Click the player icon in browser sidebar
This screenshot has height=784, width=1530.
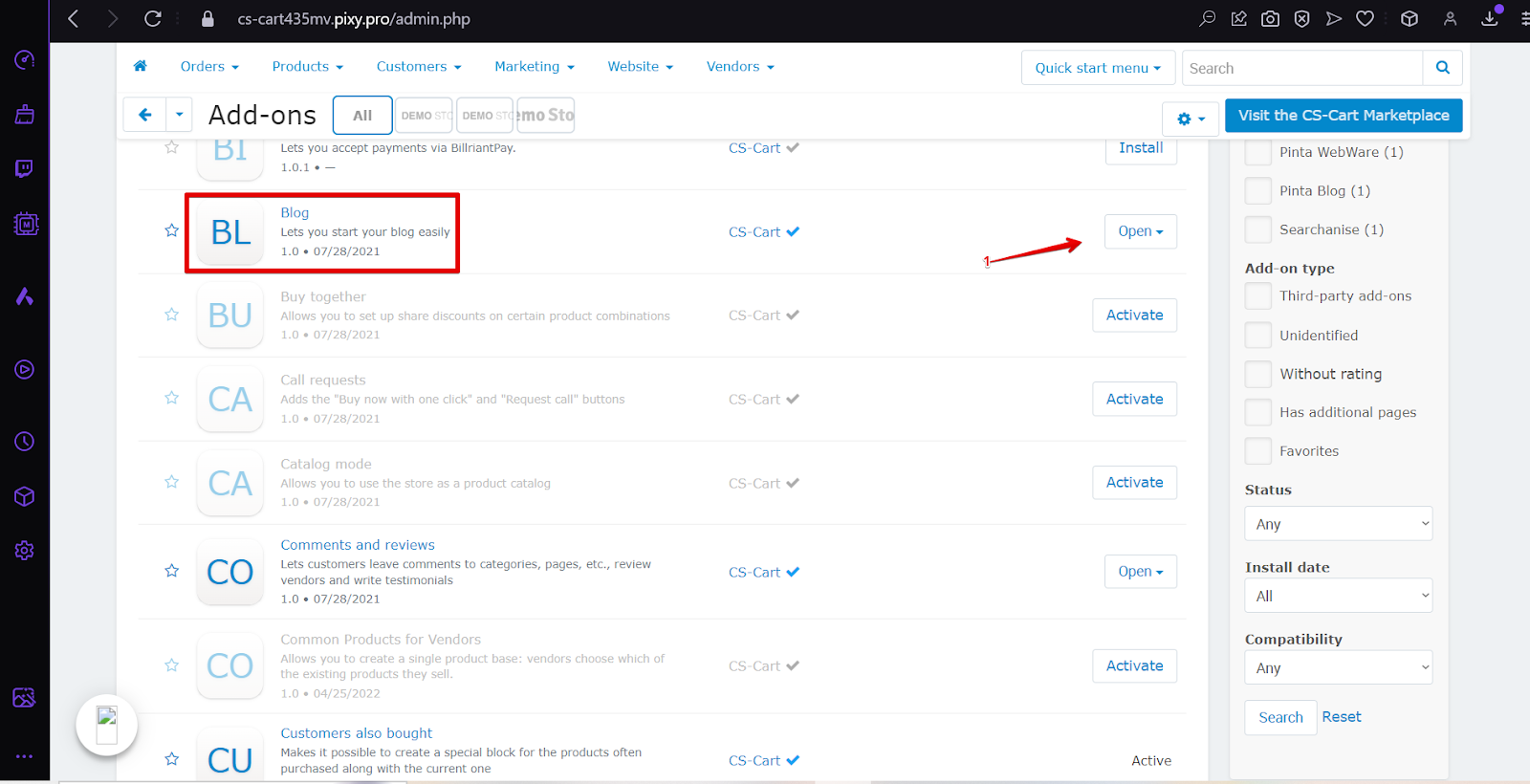point(25,369)
